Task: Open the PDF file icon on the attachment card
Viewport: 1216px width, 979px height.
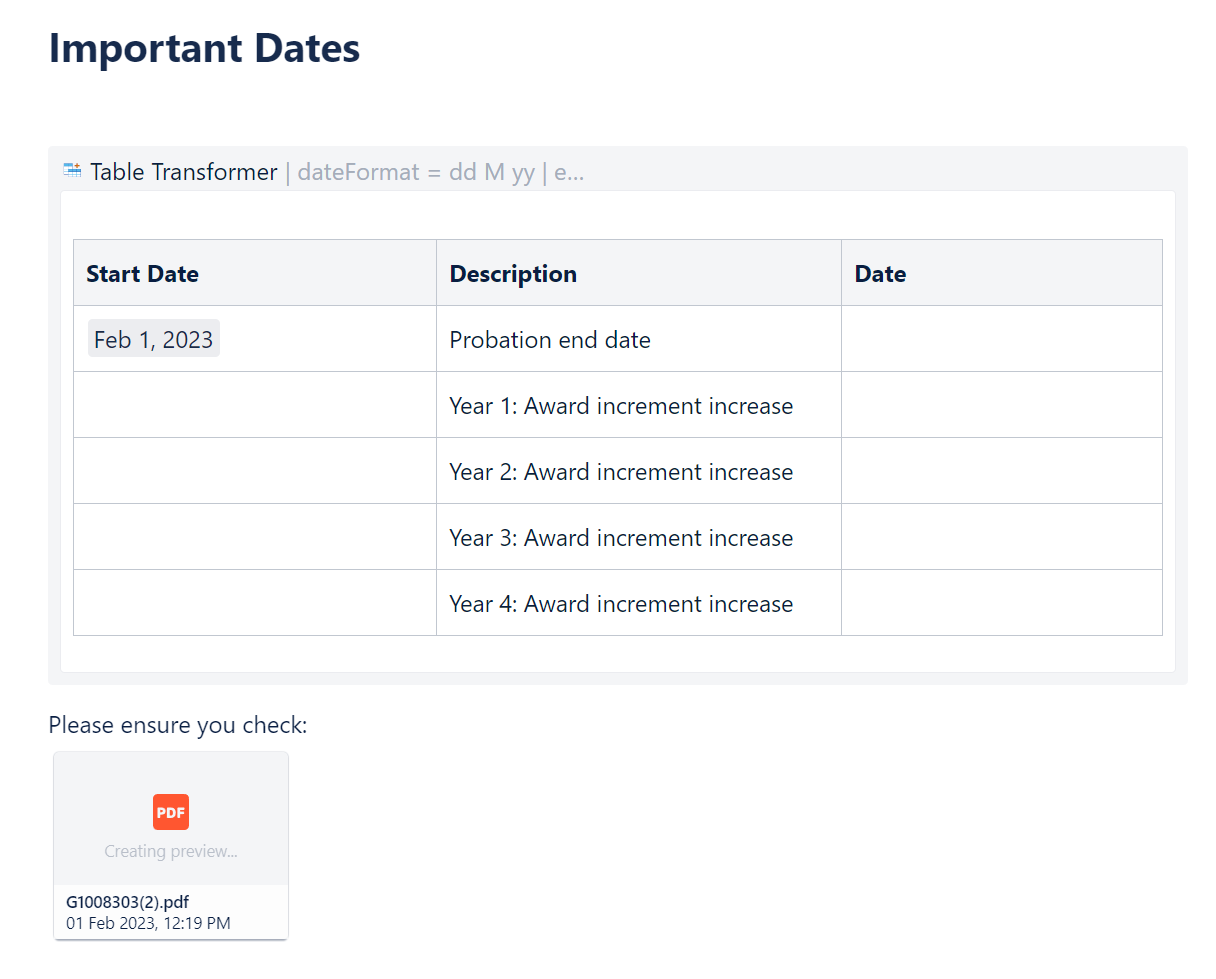Action: point(170,812)
